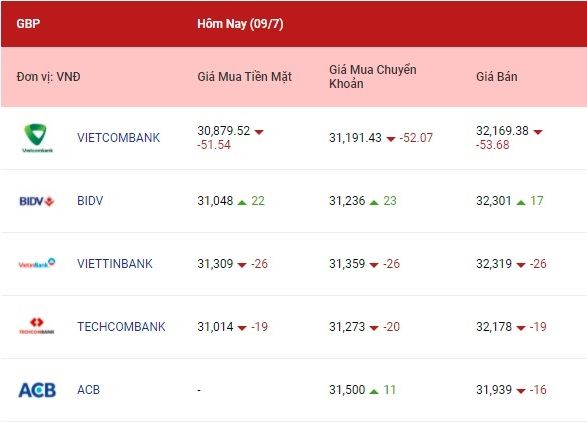Select the Giá Mua Chuyển Khoản column header
587x422 pixels.
(373, 77)
